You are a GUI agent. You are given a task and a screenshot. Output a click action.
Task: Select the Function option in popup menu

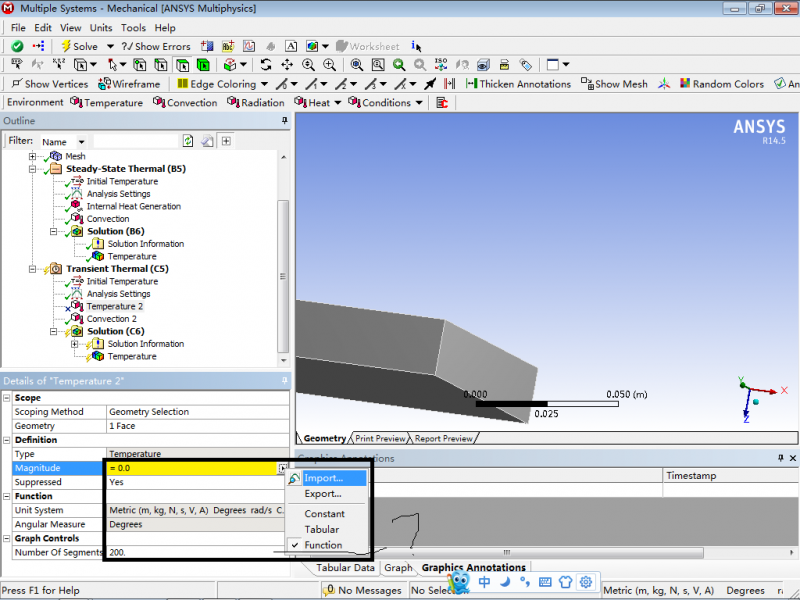click(x=323, y=545)
